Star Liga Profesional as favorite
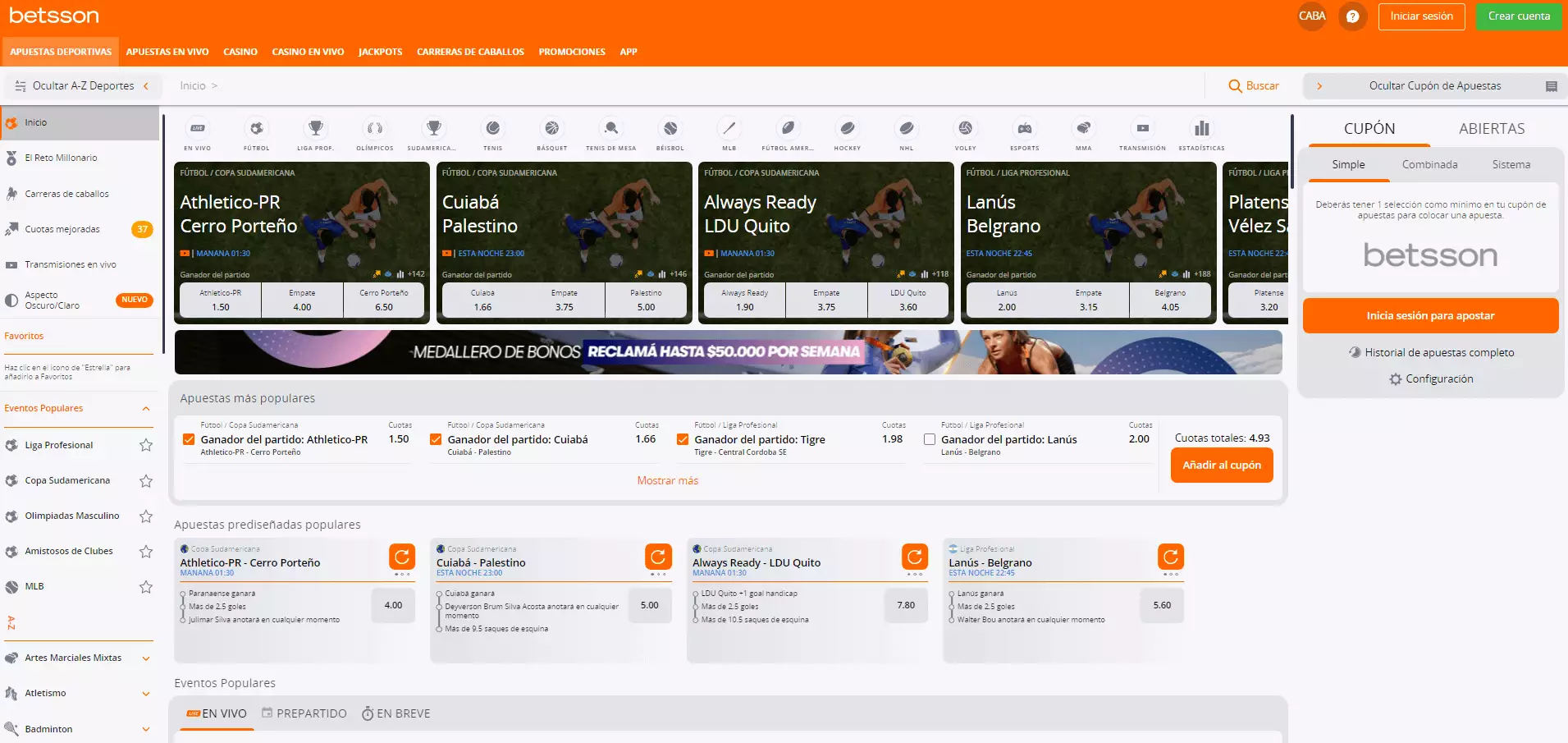Image resolution: width=1568 pixels, height=743 pixels. point(146,445)
